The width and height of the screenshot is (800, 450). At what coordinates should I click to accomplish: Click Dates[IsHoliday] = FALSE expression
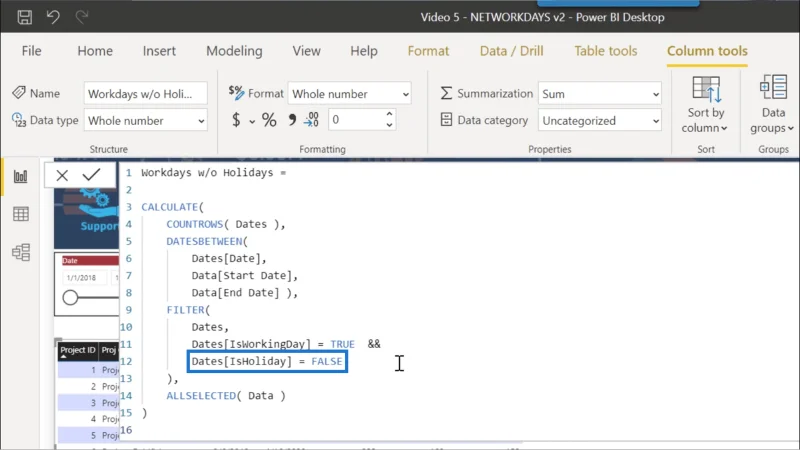pyautogui.click(x=267, y=361)
